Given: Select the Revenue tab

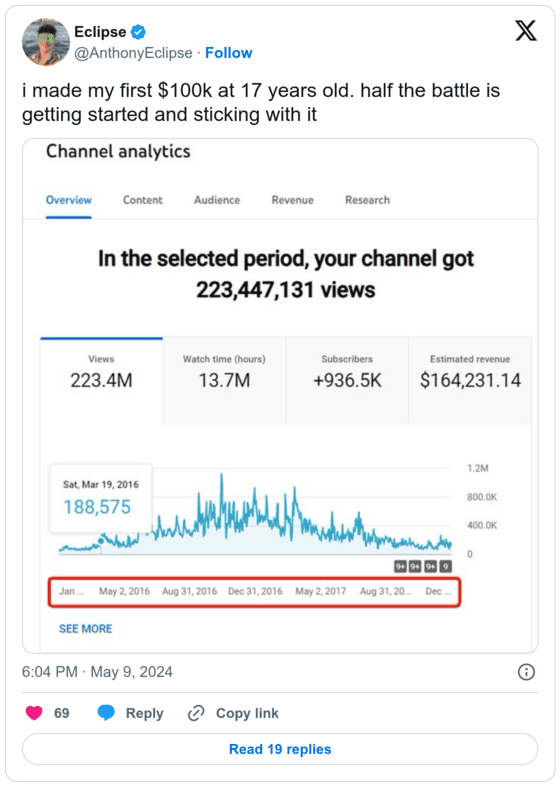Looking at the screenshot, I should pyautogui.click(x=293, y=200).
